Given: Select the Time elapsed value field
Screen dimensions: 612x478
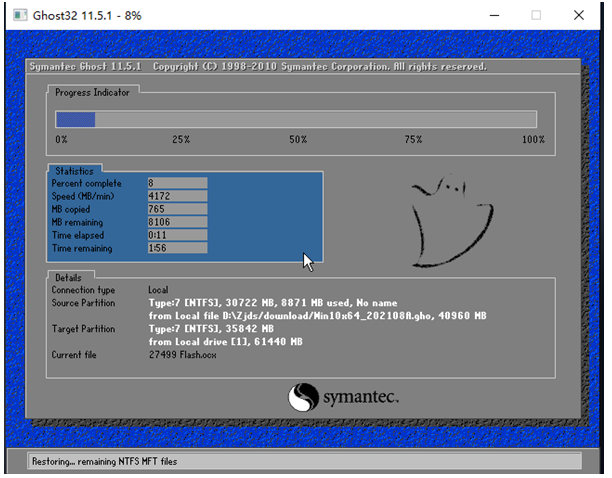Looking at the screenshot, I should (177, 235).
